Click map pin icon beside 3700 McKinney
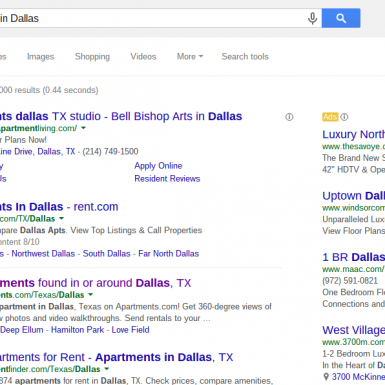The height and width of the screenshot is (385, 385). 326,377
